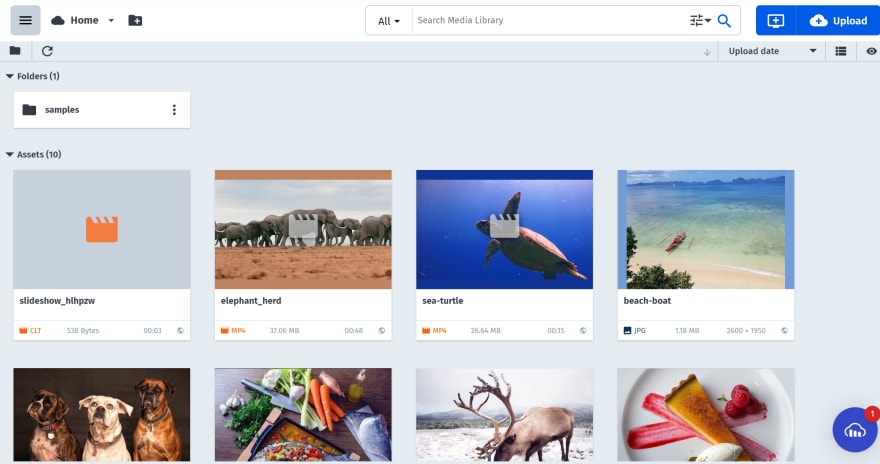Click the add media screen icon button
This screenshot has height=464, width=880.
(x=776, y=21)
